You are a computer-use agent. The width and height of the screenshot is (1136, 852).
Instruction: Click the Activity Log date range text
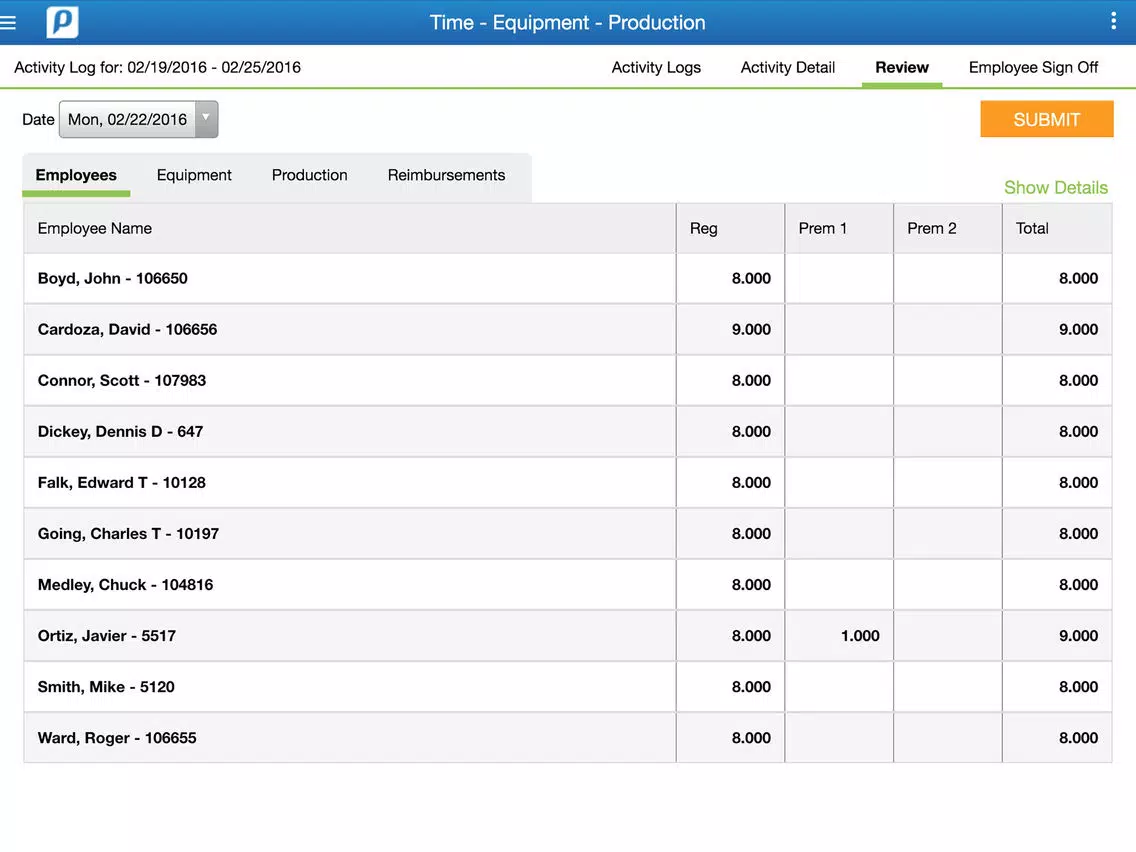[157, 67]
